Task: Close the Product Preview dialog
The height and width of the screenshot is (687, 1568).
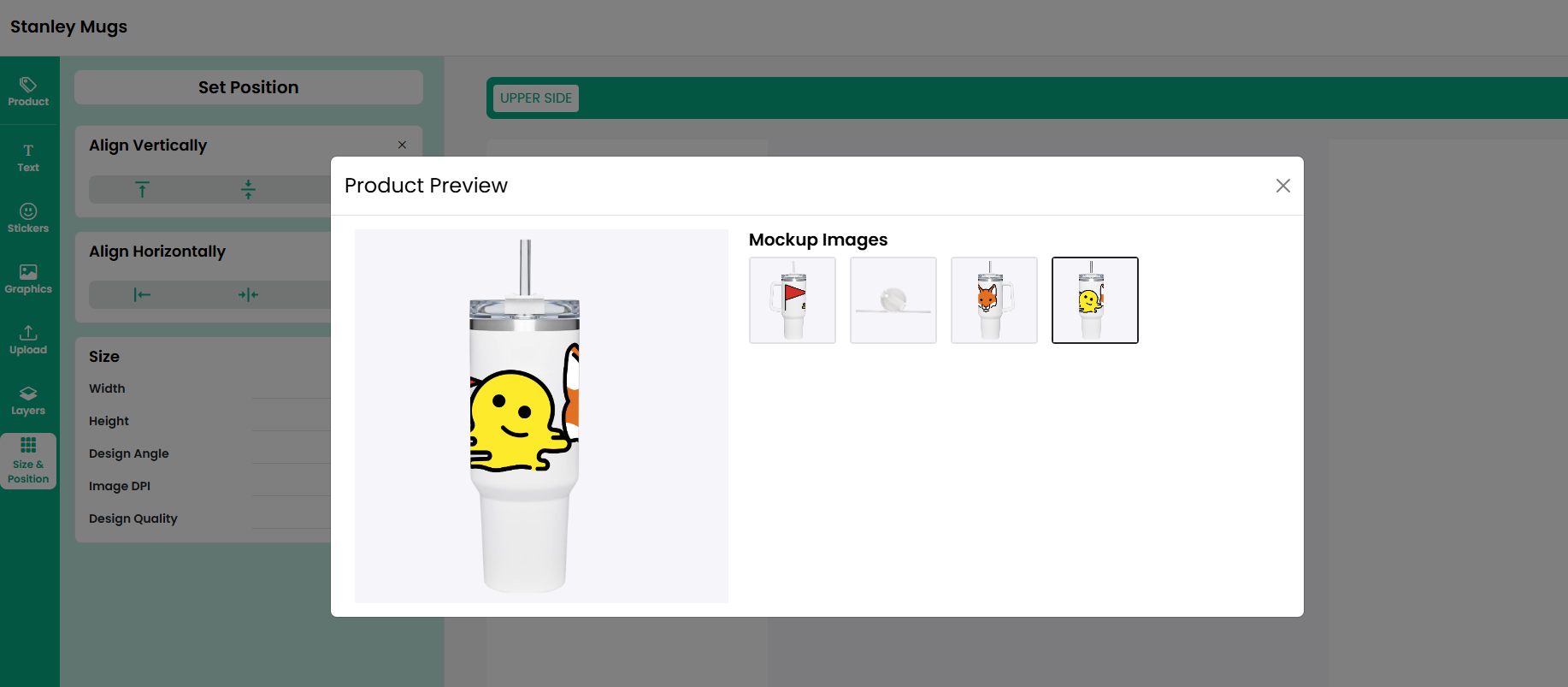Action: pos(1282,186)
